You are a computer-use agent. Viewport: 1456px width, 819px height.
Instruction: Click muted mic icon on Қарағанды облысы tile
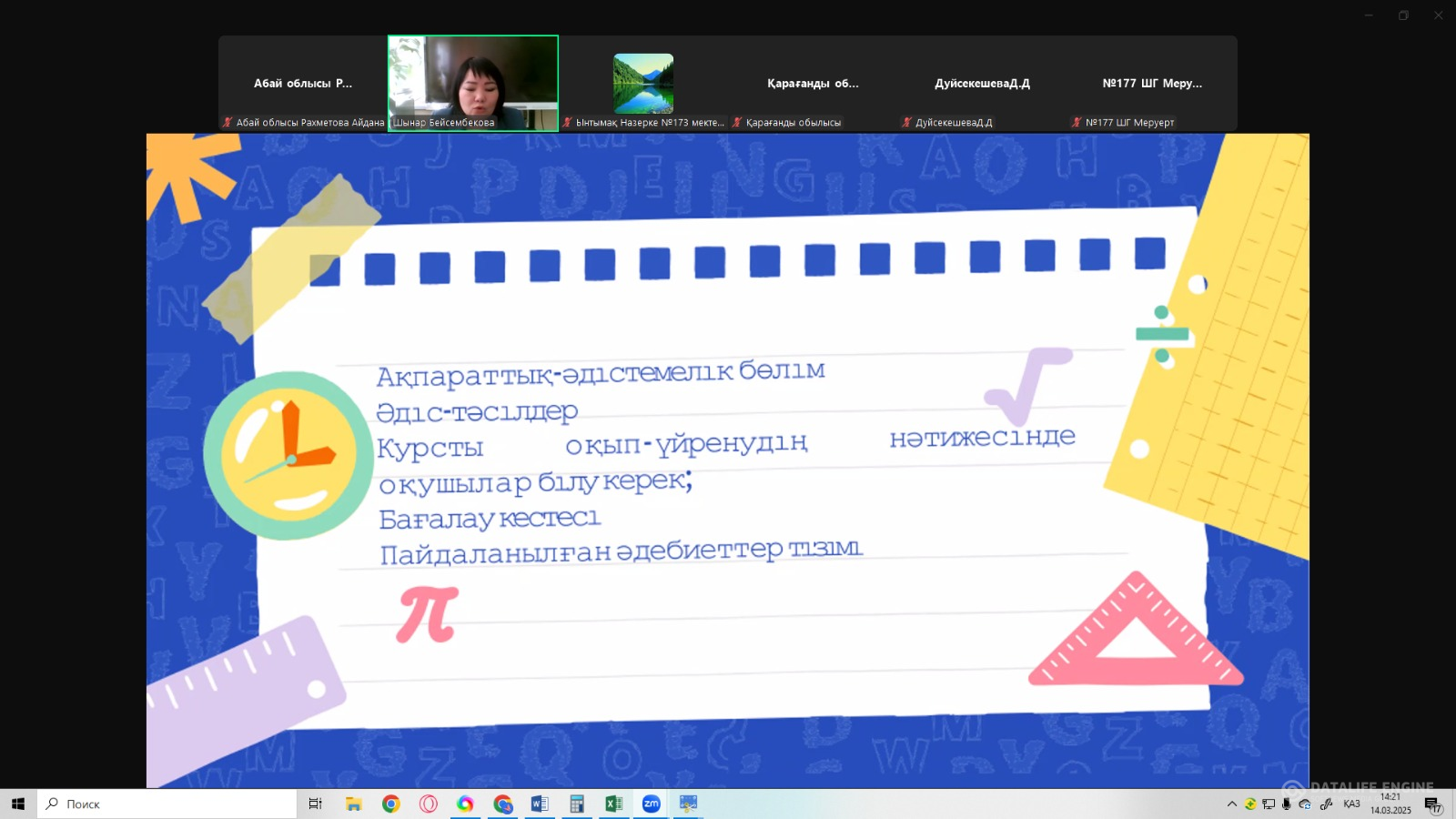738,122
